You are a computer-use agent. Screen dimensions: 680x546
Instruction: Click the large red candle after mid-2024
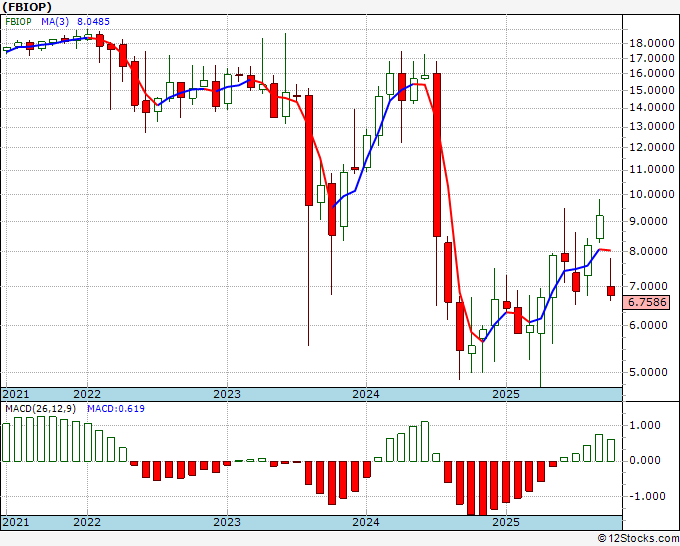437,155
